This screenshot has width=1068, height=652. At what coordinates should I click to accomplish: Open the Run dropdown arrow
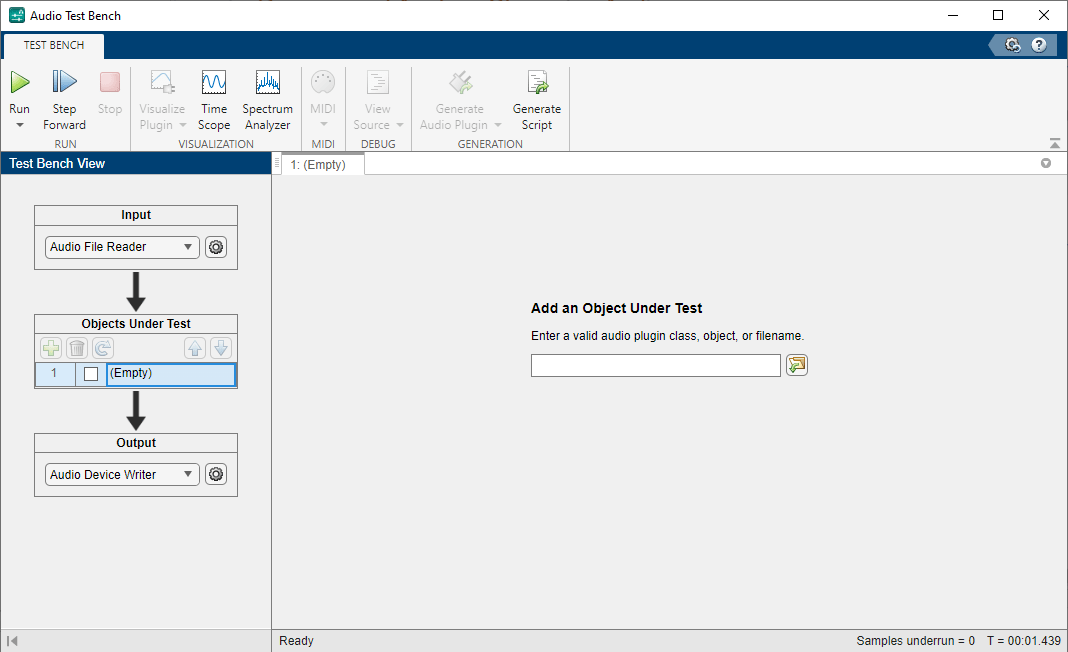click(20, 125)
